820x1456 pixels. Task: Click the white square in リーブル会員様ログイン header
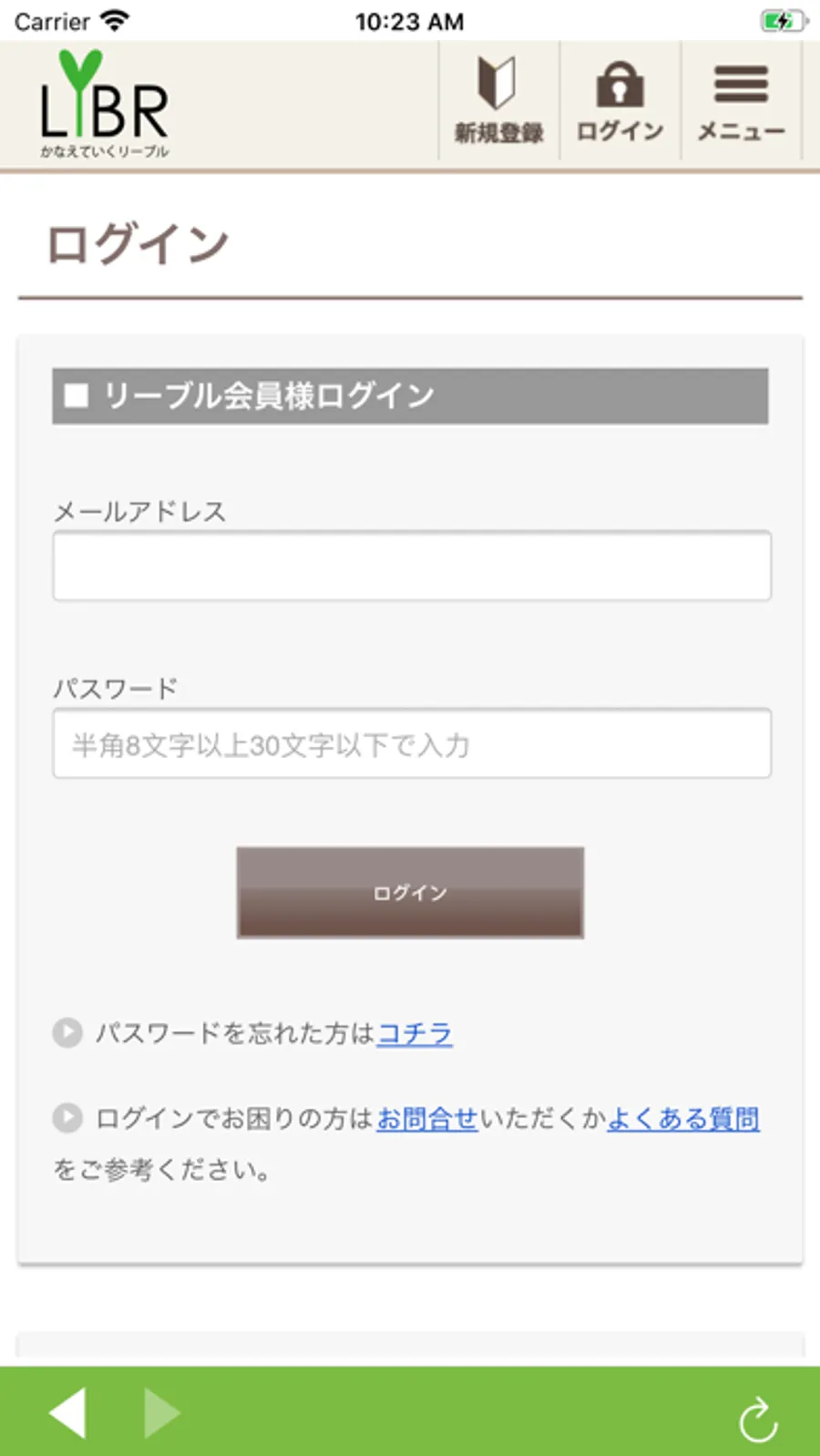pyautogui.click(x=77, y=395)
